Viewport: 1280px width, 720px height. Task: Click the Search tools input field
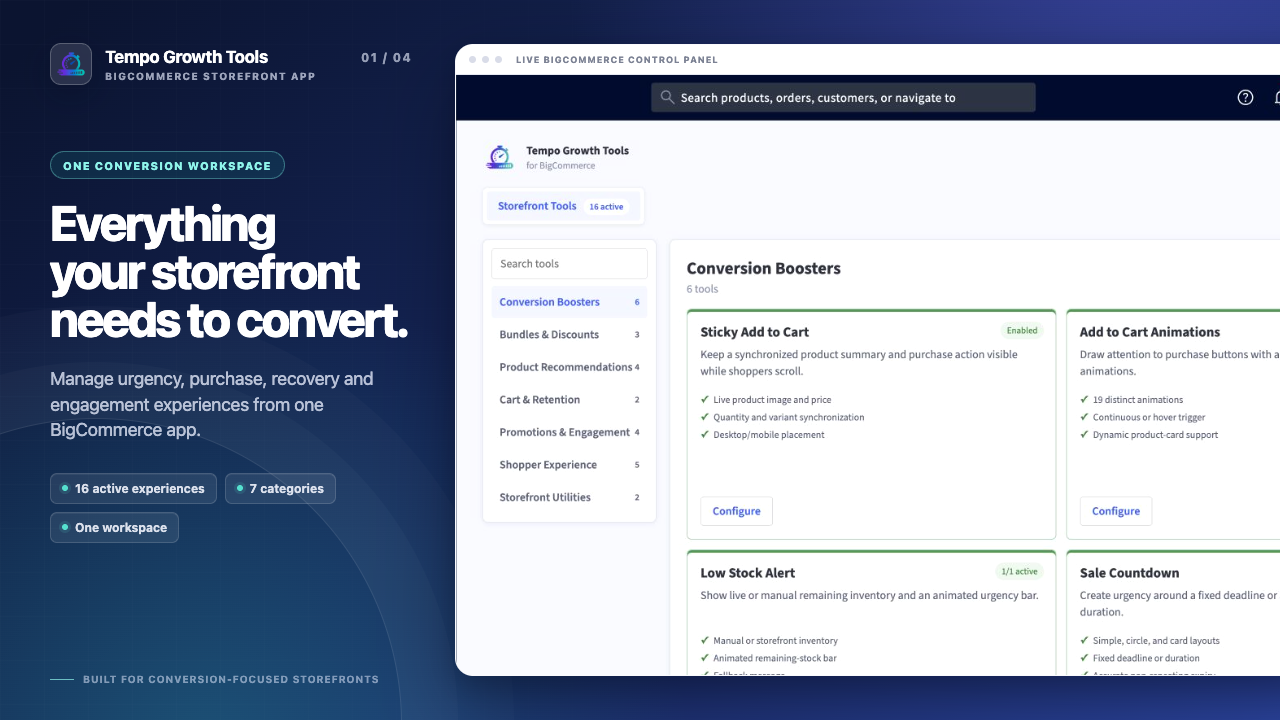tap(569, 264)
